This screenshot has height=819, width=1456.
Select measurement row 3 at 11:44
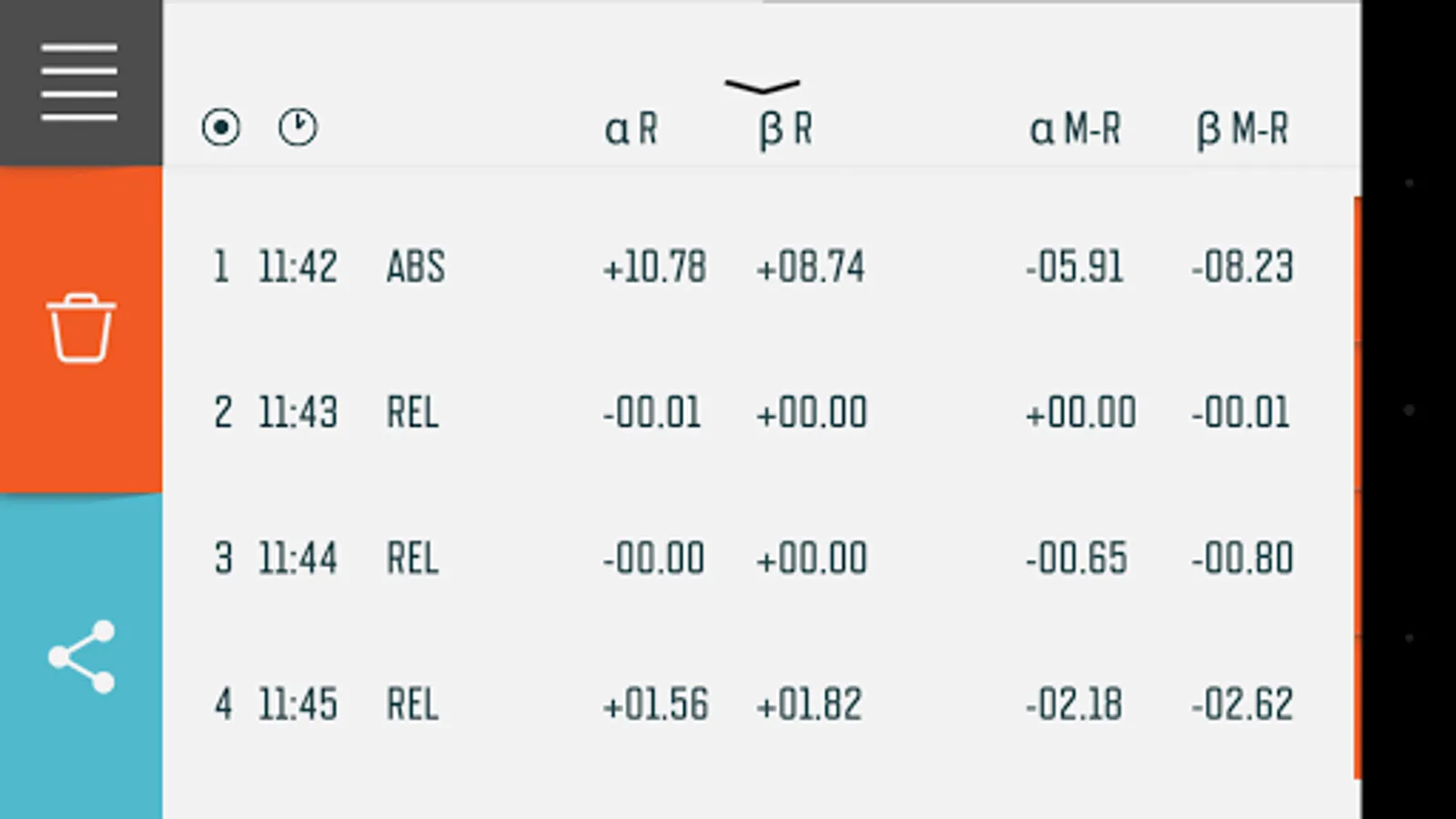click(298, 558)
